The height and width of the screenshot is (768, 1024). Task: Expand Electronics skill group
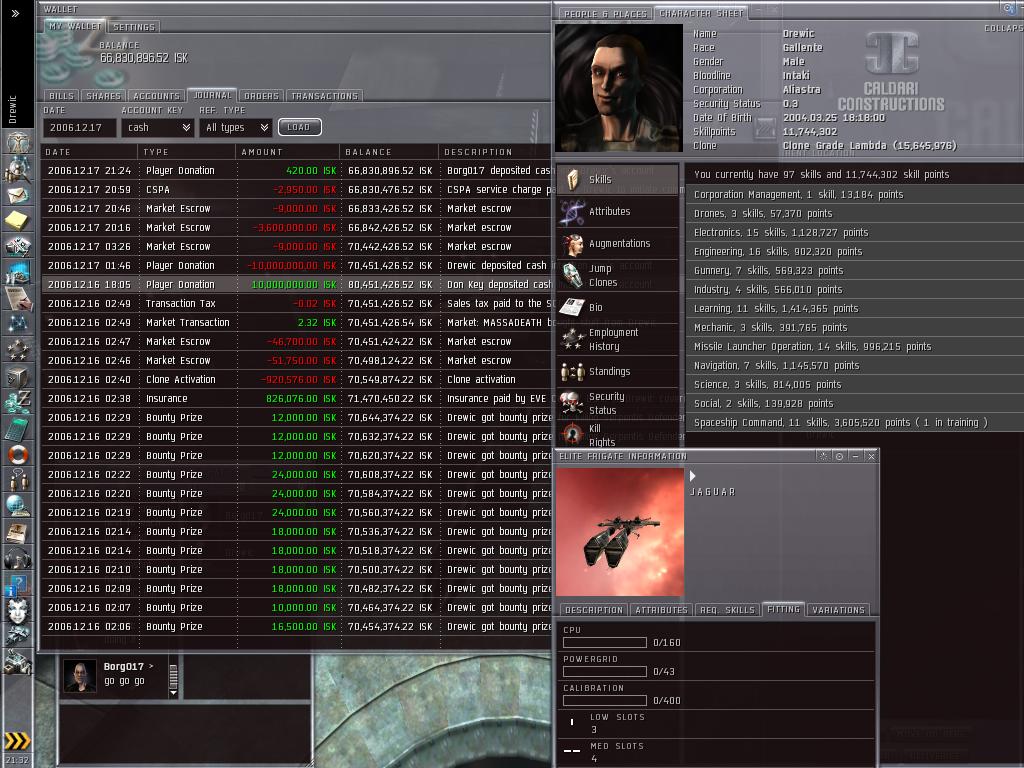point(855,232)
